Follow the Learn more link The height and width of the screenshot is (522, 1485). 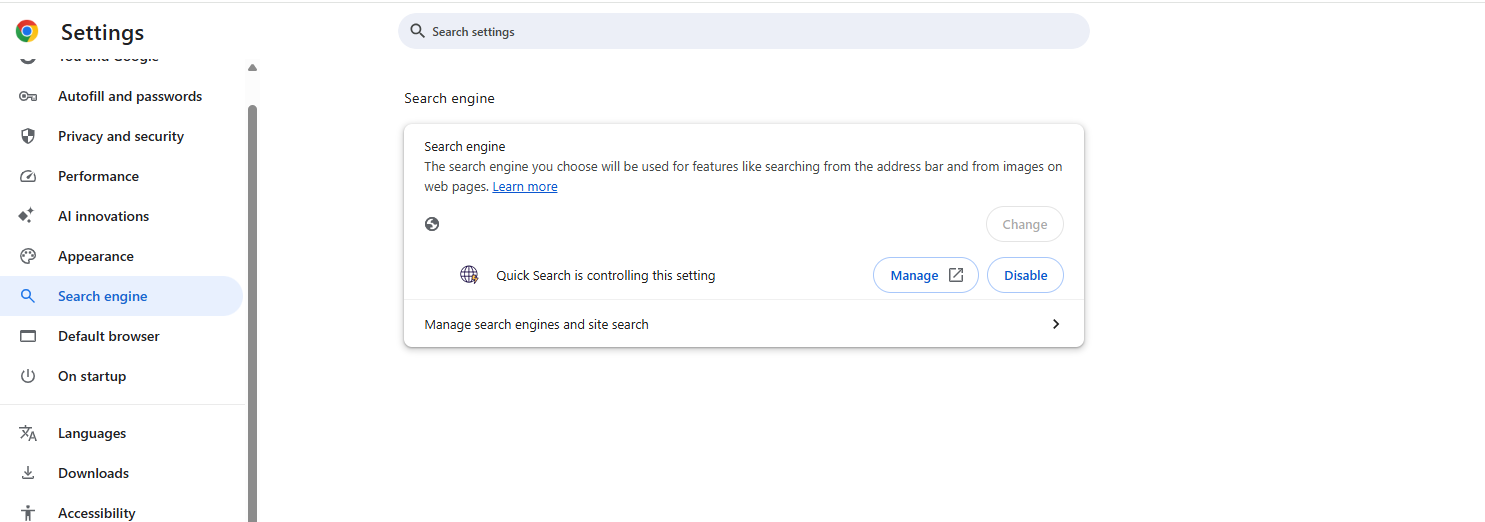[x=525, y=187]
